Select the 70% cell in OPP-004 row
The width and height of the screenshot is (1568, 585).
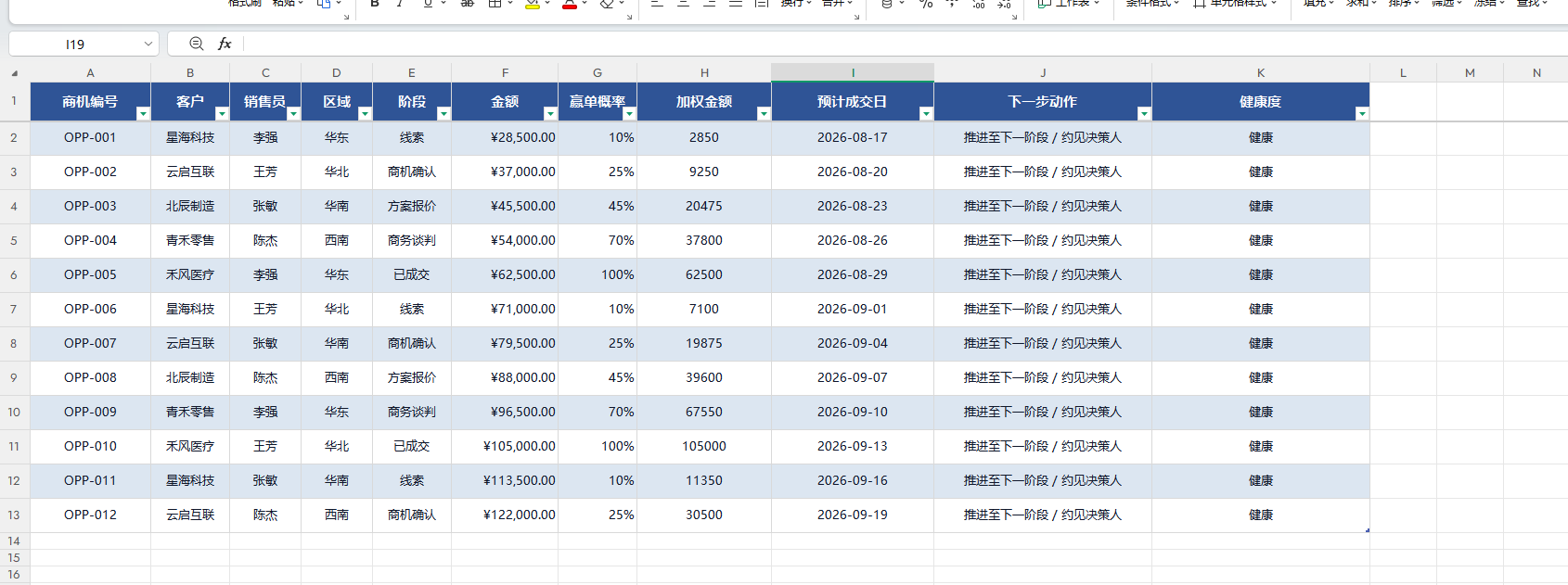click(x=598, y=240)
